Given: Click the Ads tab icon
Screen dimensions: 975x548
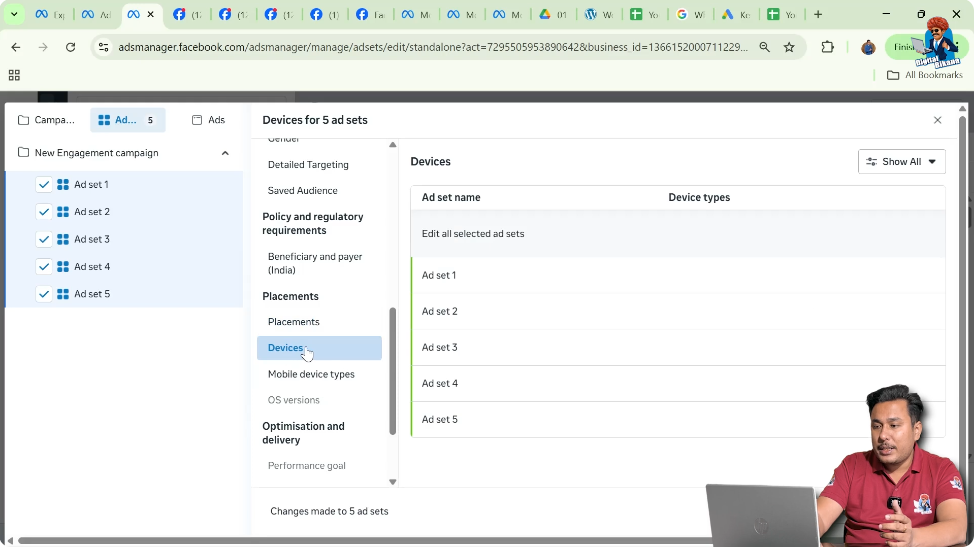Looking at the screenshot, I should 197,120.
